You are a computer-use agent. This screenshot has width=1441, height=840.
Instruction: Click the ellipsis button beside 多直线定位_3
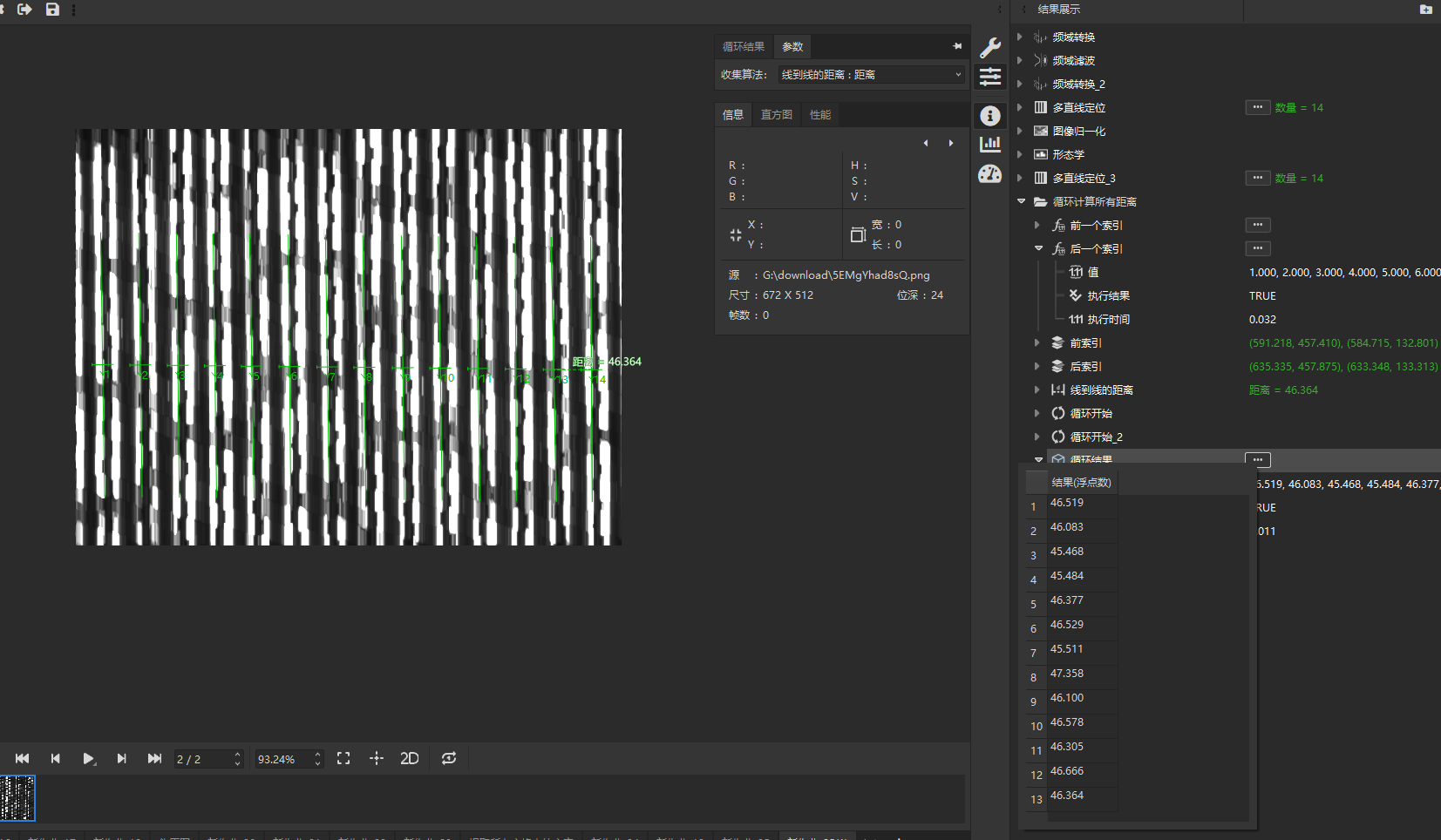[1257, 179]
